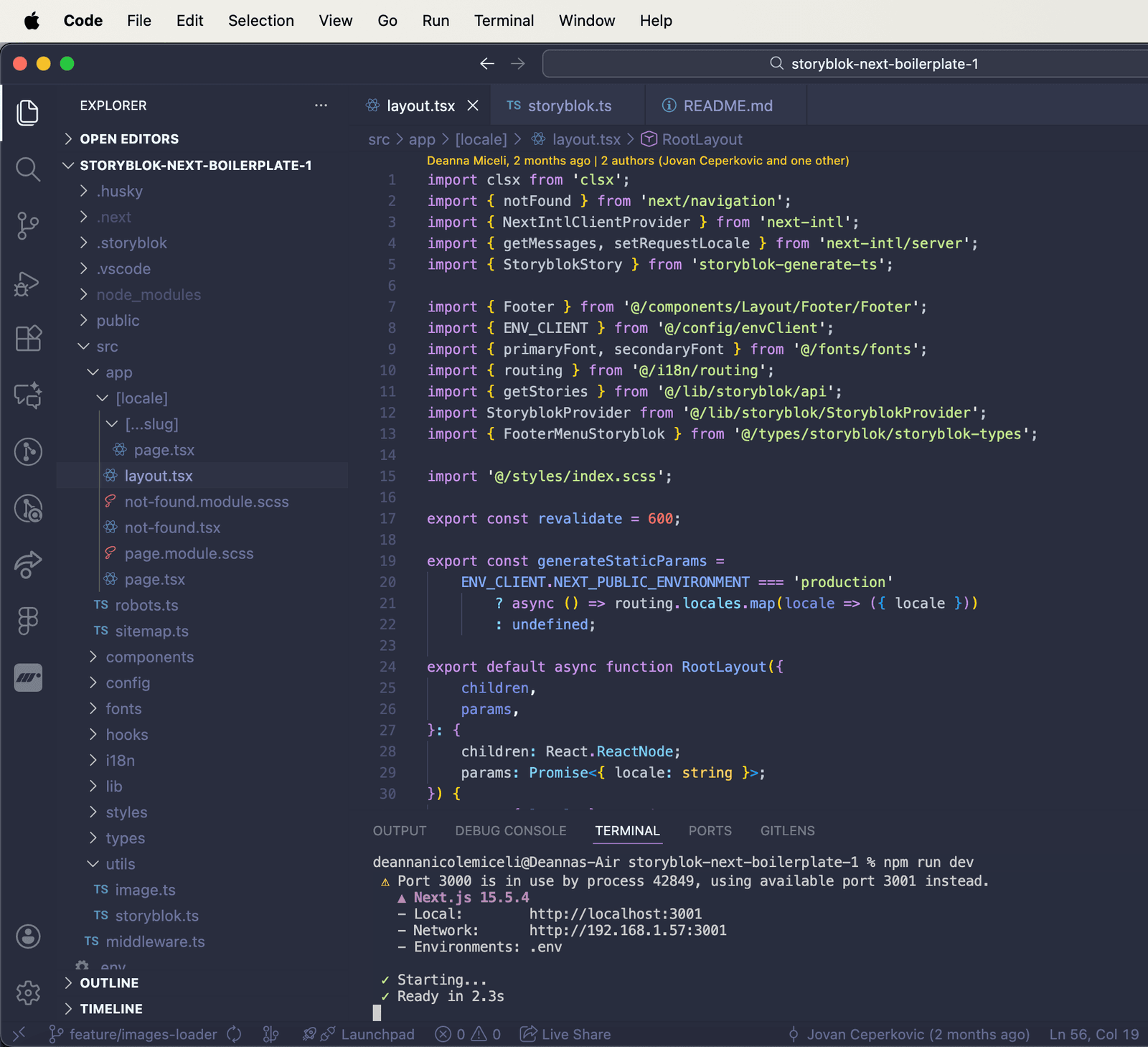Open the Ports panel tab
Viewport: 1148px width, 1047px height.
(710, 830)
